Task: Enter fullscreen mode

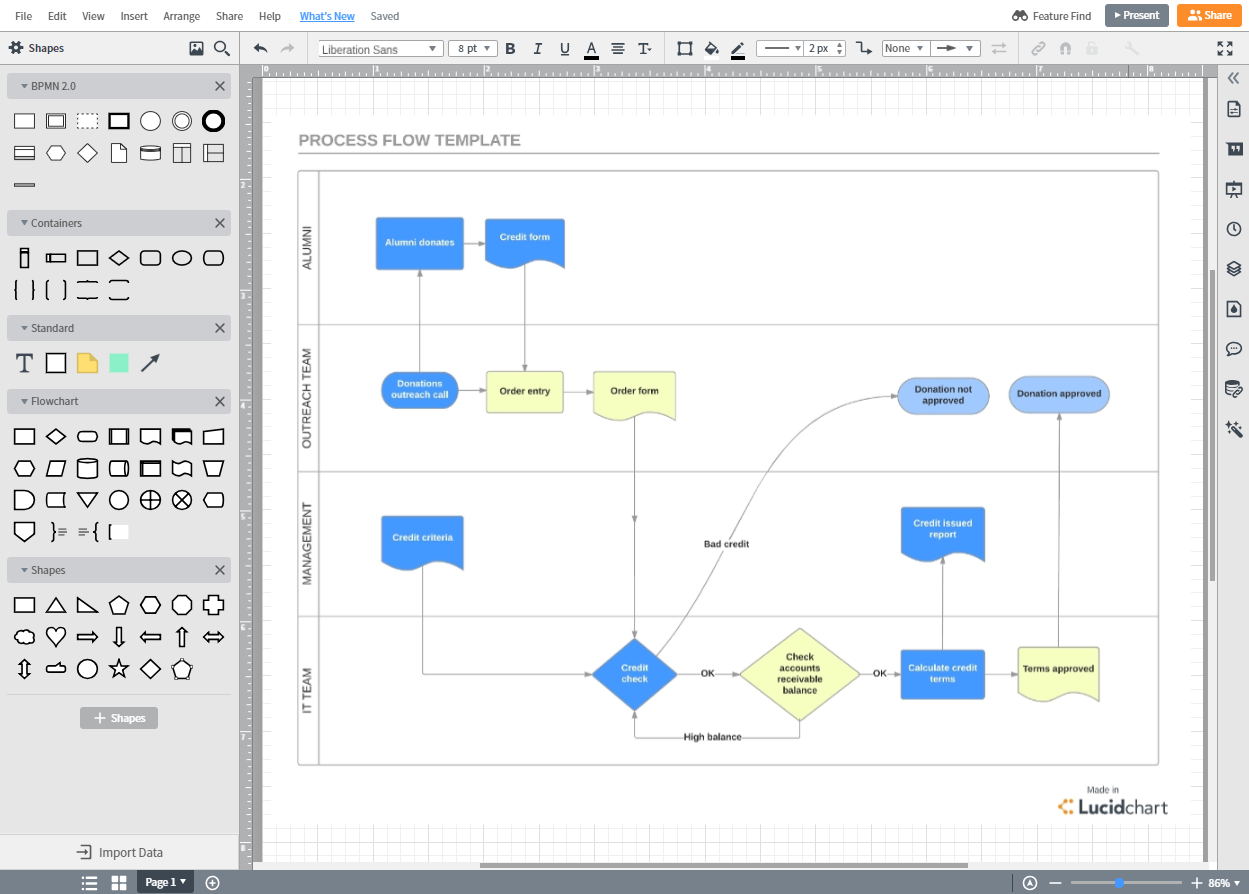Action: [x=1225, y=48]
